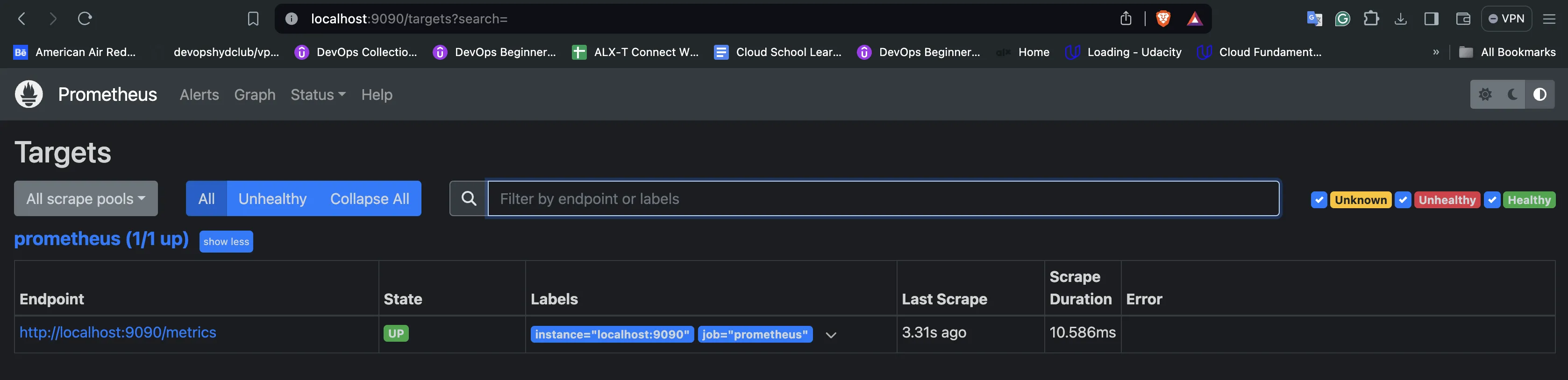Image resolution: width=1568 pixels, height=380 pixels.
Task: Click job="prometheus" label badge
Action: coord(755,334)
